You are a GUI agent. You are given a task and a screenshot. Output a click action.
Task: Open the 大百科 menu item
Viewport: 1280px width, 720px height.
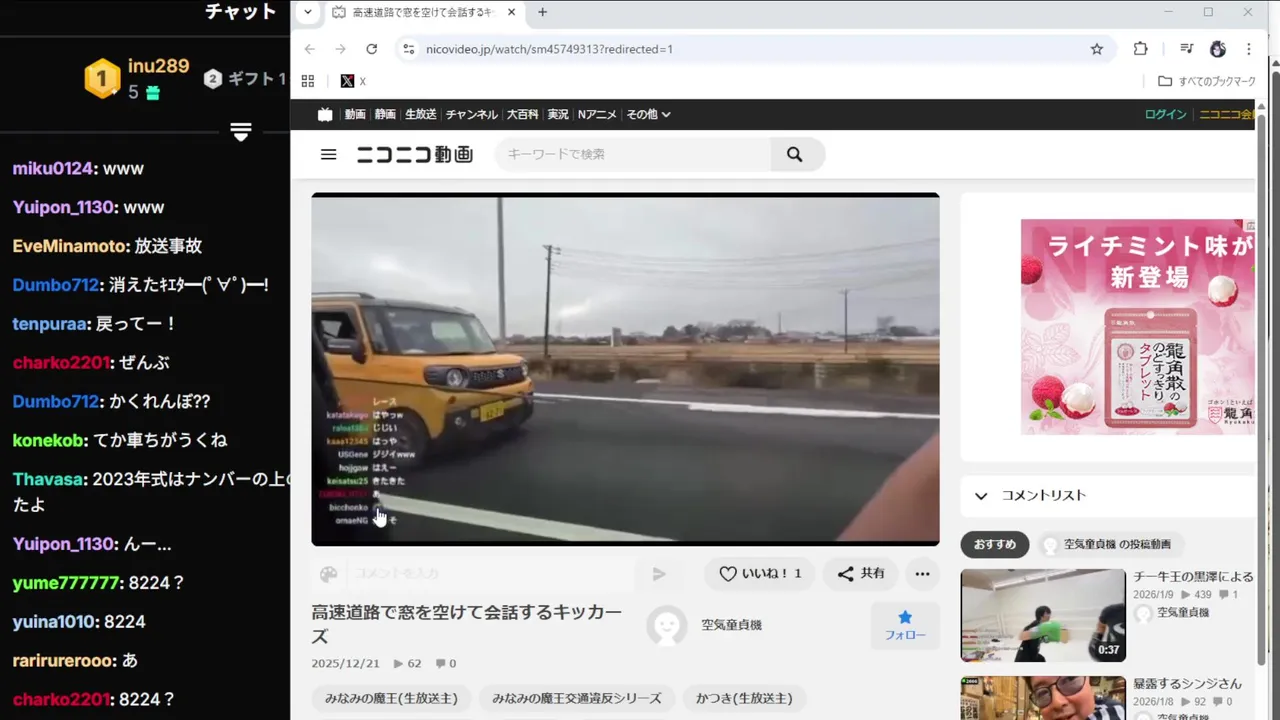coord(522,114)
